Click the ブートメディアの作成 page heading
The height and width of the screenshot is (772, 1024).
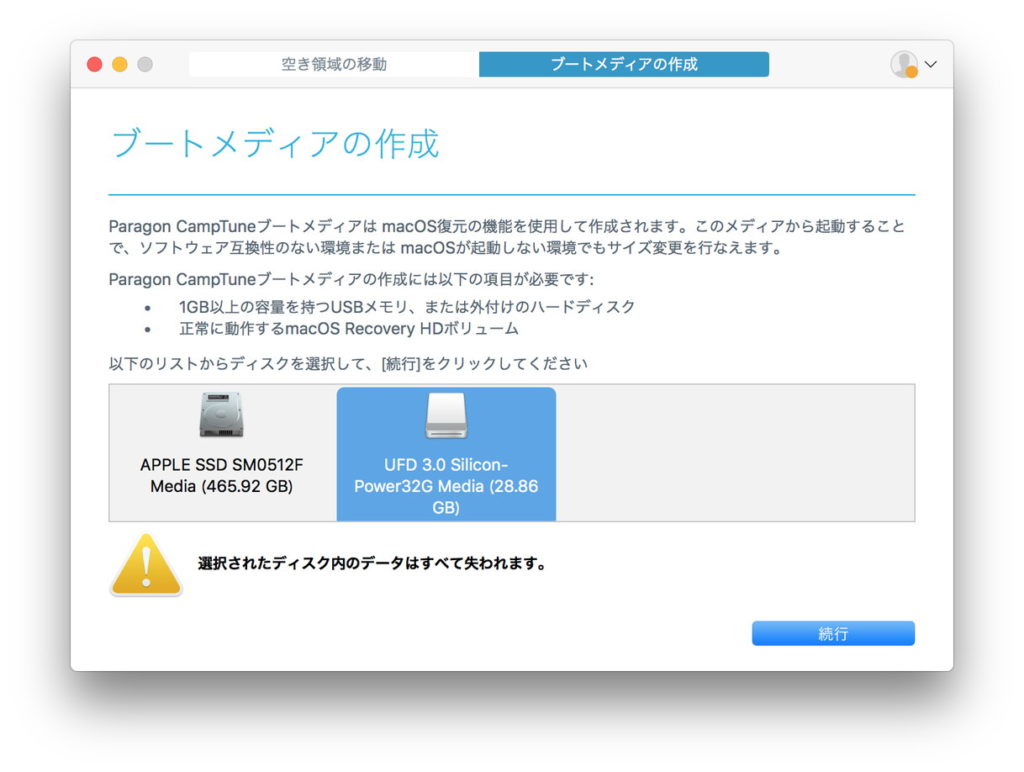tap(276, 144)
